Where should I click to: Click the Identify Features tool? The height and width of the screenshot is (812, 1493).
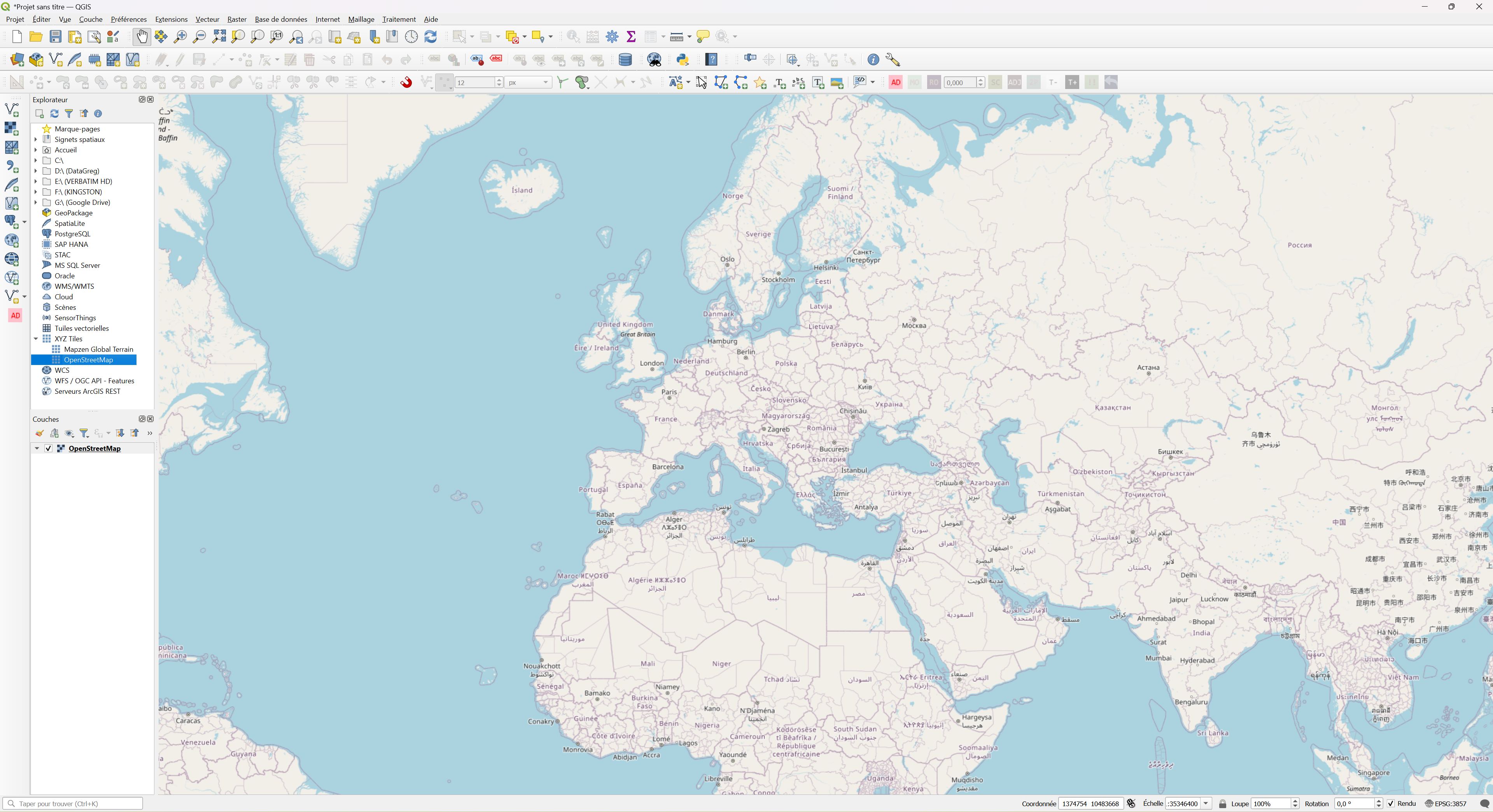click(573, 37)
